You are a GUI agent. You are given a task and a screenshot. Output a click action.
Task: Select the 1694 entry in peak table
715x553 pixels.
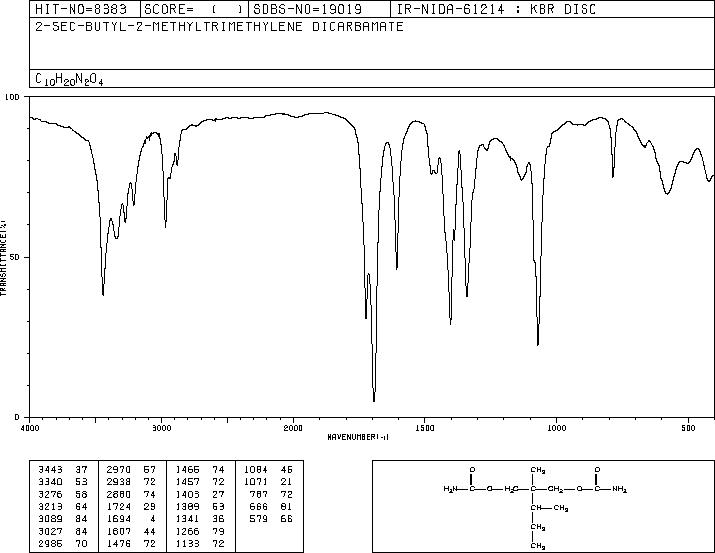click(119, 519)
